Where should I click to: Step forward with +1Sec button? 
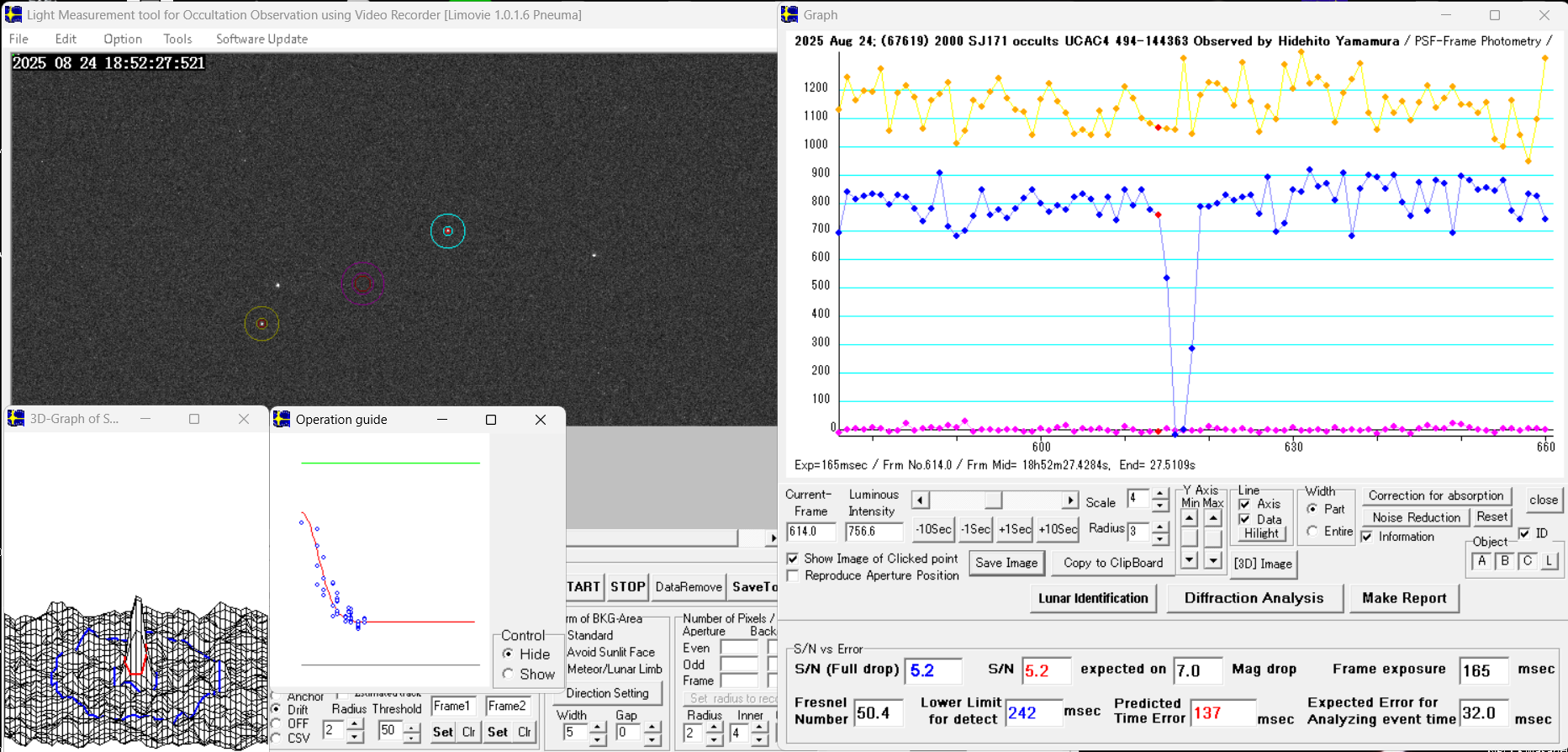tap(1014, 529)
